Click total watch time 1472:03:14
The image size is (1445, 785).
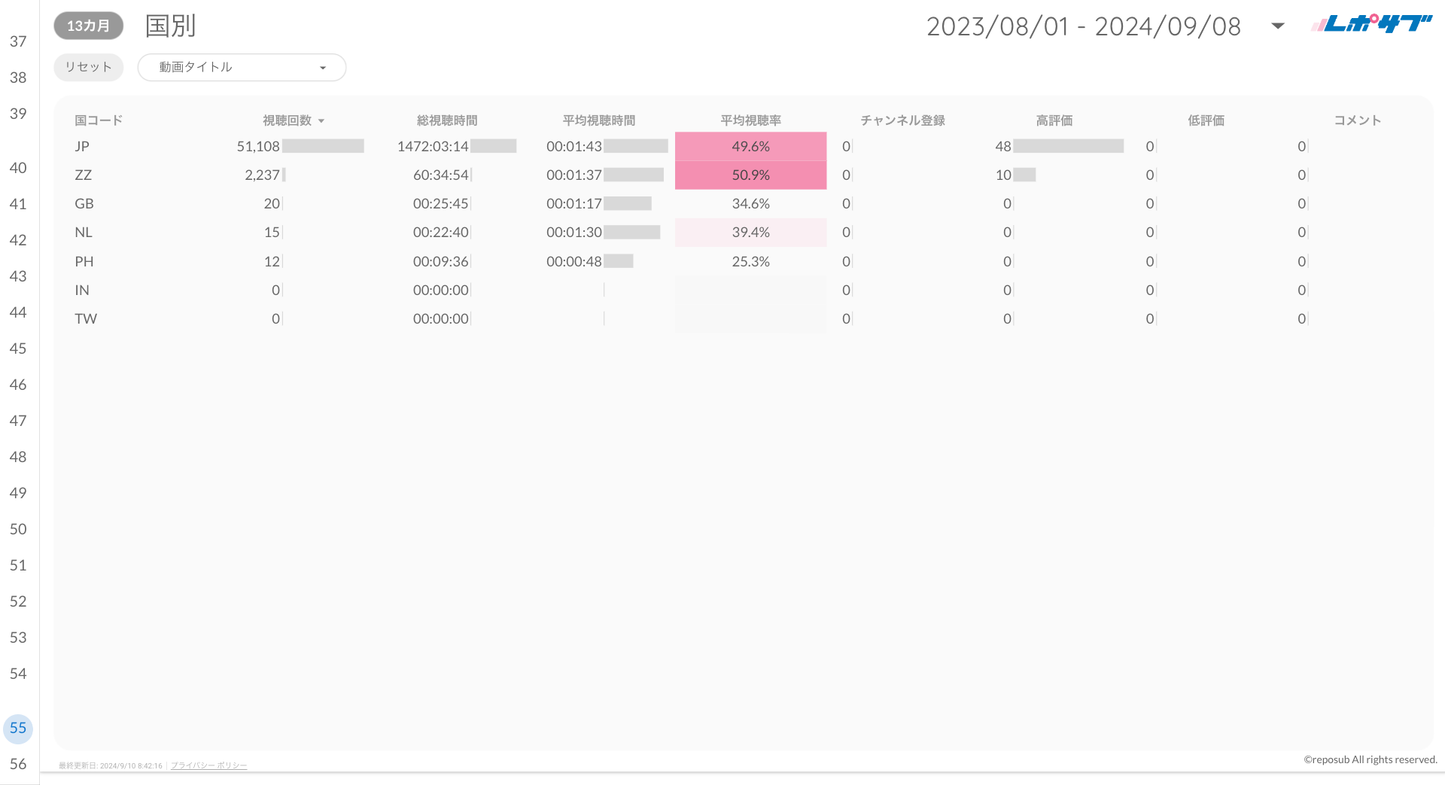click(433, 146)
